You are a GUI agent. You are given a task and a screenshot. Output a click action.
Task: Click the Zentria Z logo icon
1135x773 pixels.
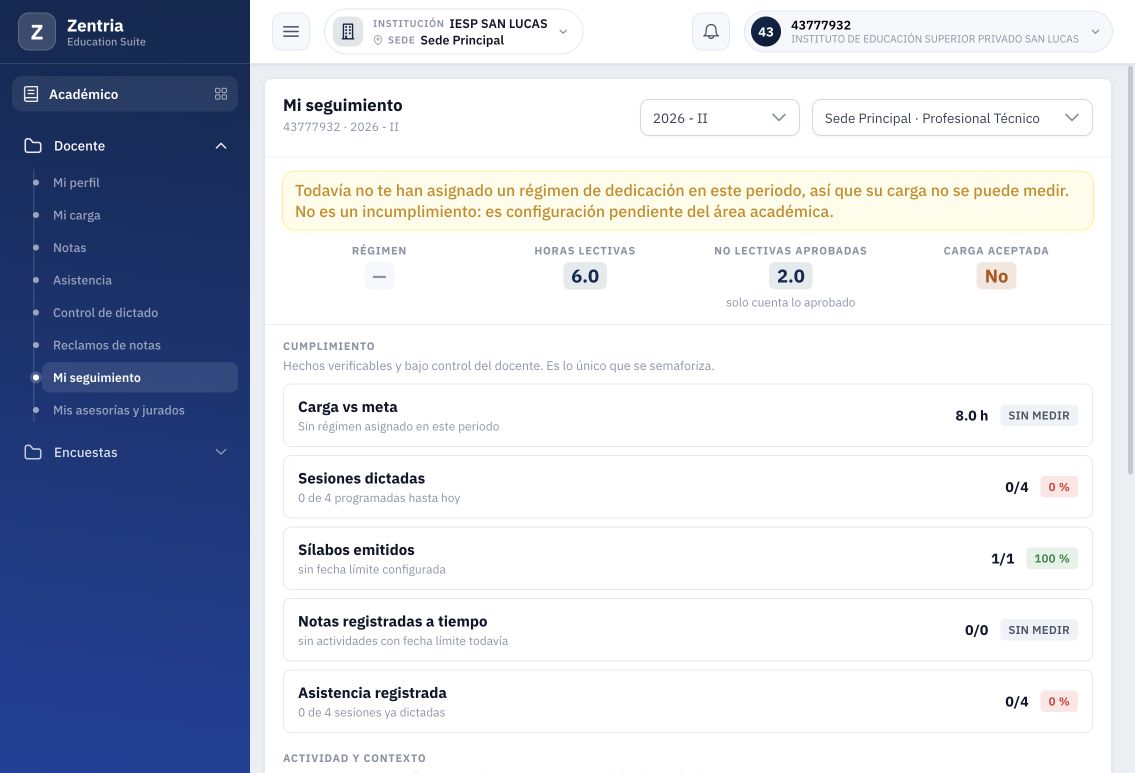point(37,32)
